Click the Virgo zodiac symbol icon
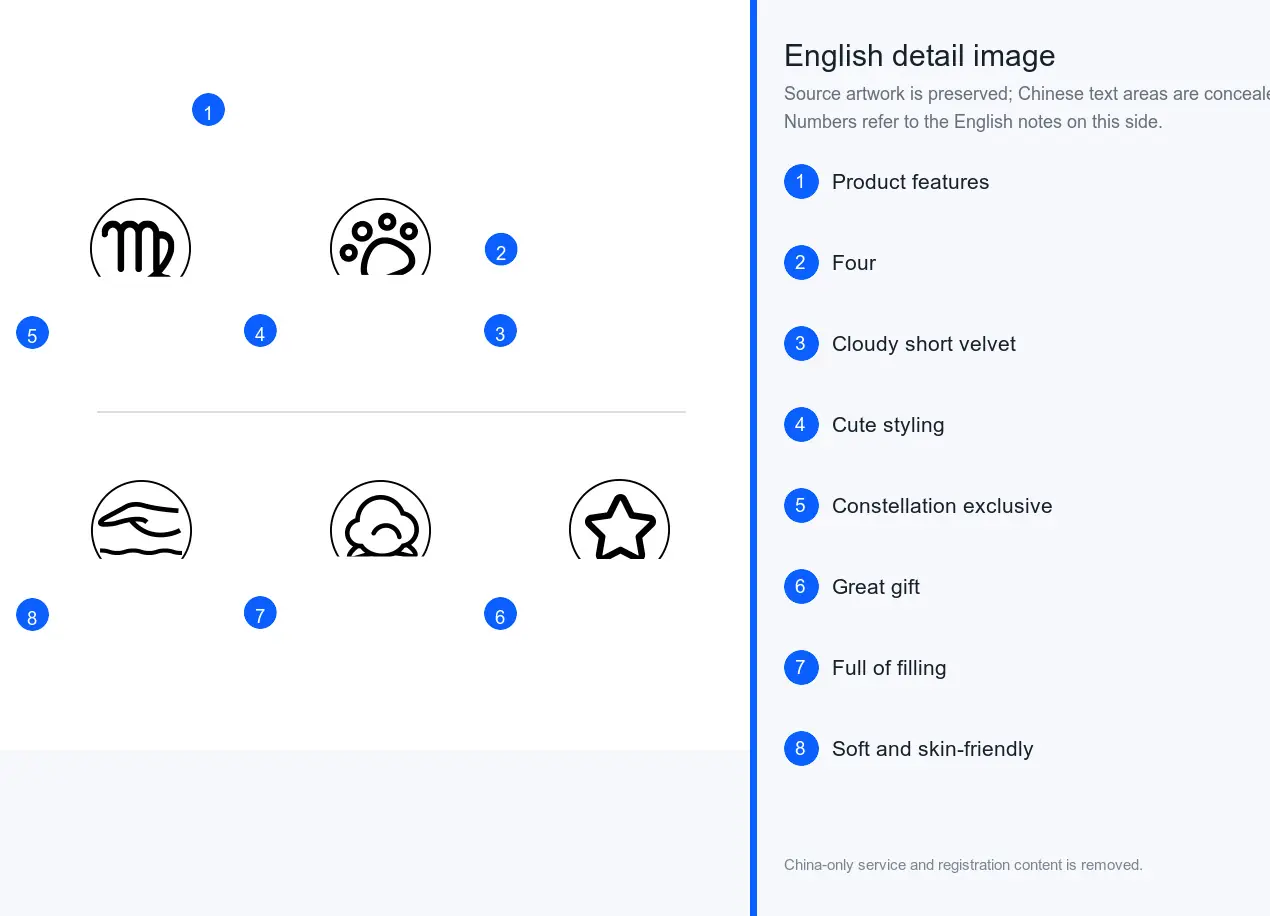 [140, 237]
